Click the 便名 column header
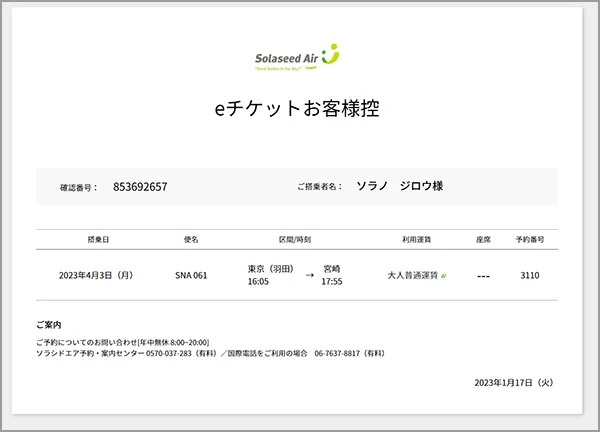The height and width of the screenshot is (432, 600). click(191, 240)
